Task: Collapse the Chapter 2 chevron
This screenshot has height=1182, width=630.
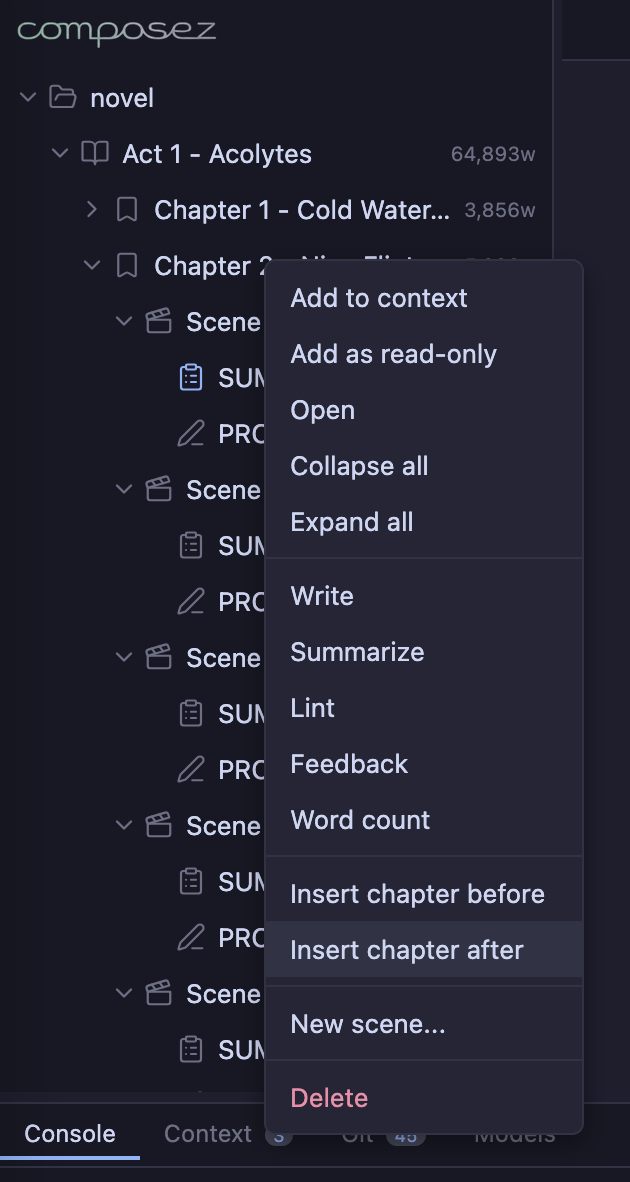Action: point(93,266)
